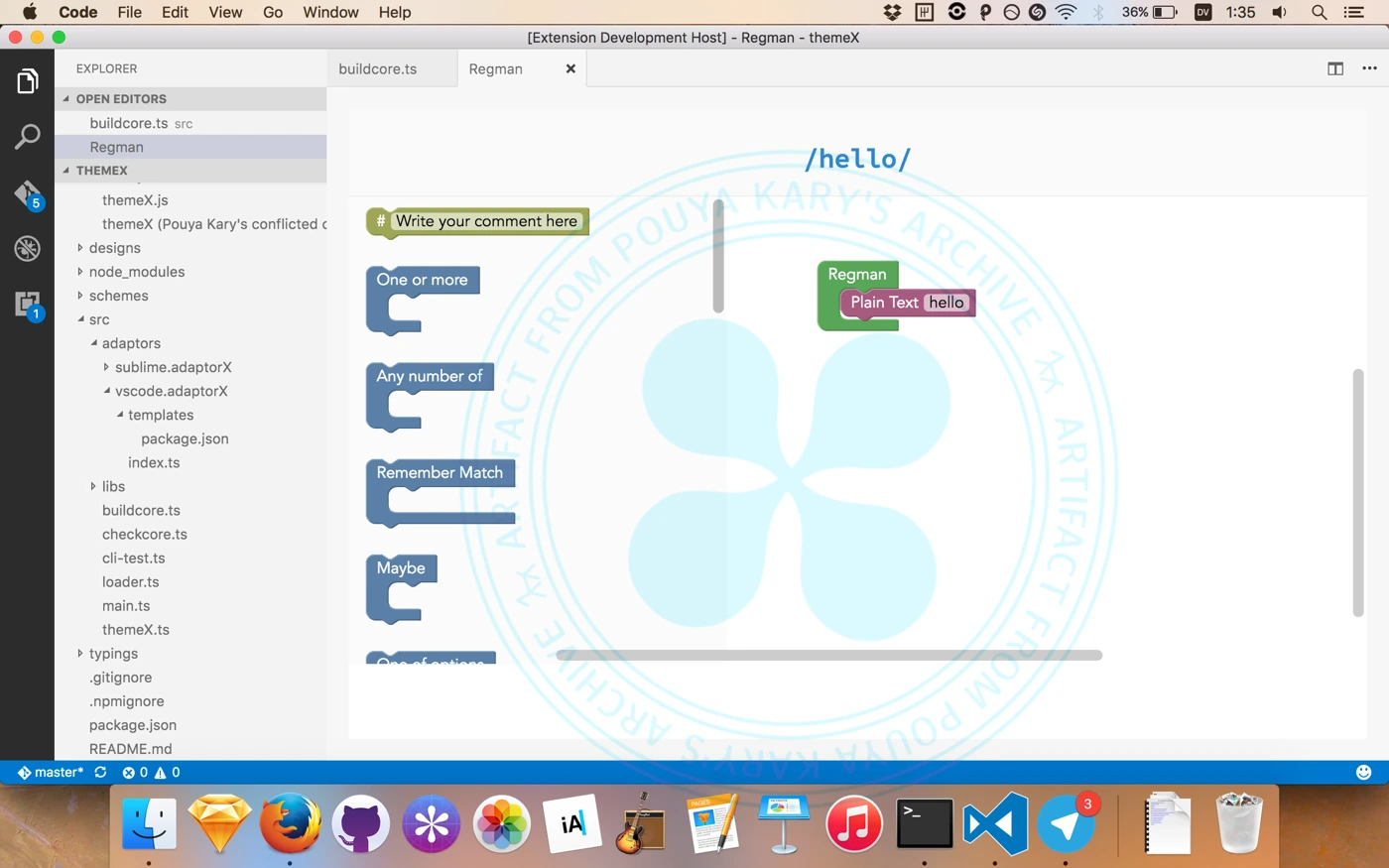Image resolution: width=1389 pixels, height=868 pixels.
Task: Switch to the buildcore.ts tab
Action: pyautogui.click(x=378, y=69)
